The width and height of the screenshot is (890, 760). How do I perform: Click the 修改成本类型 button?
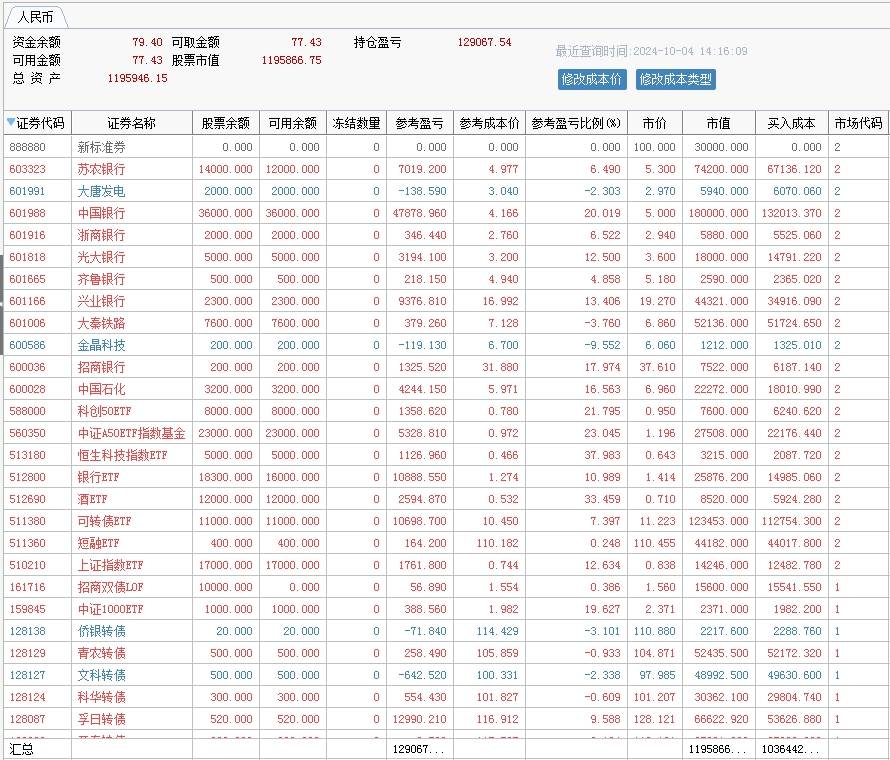[675, 79]
